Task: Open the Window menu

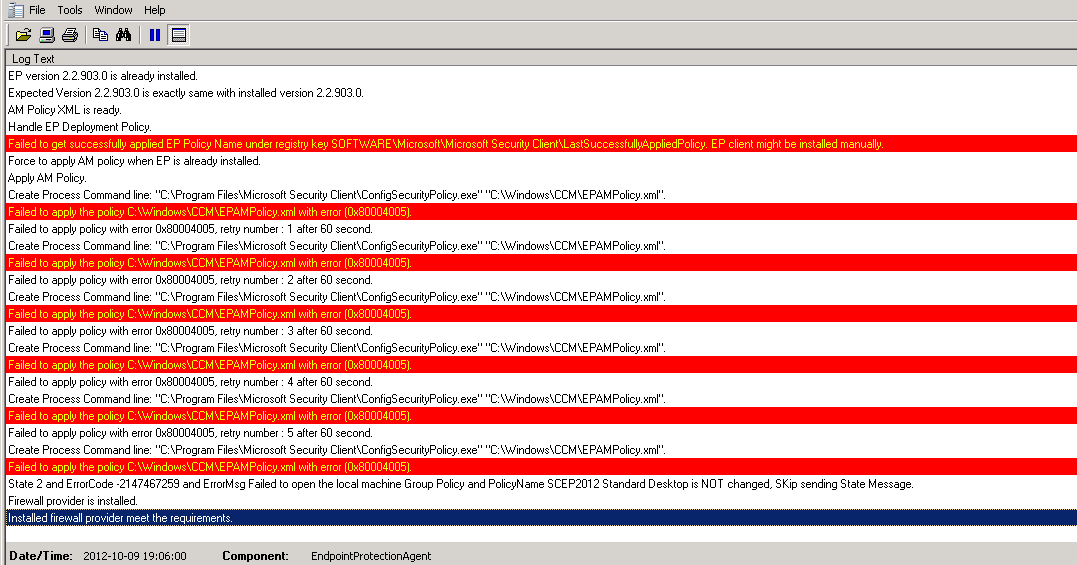Action: 113,10
